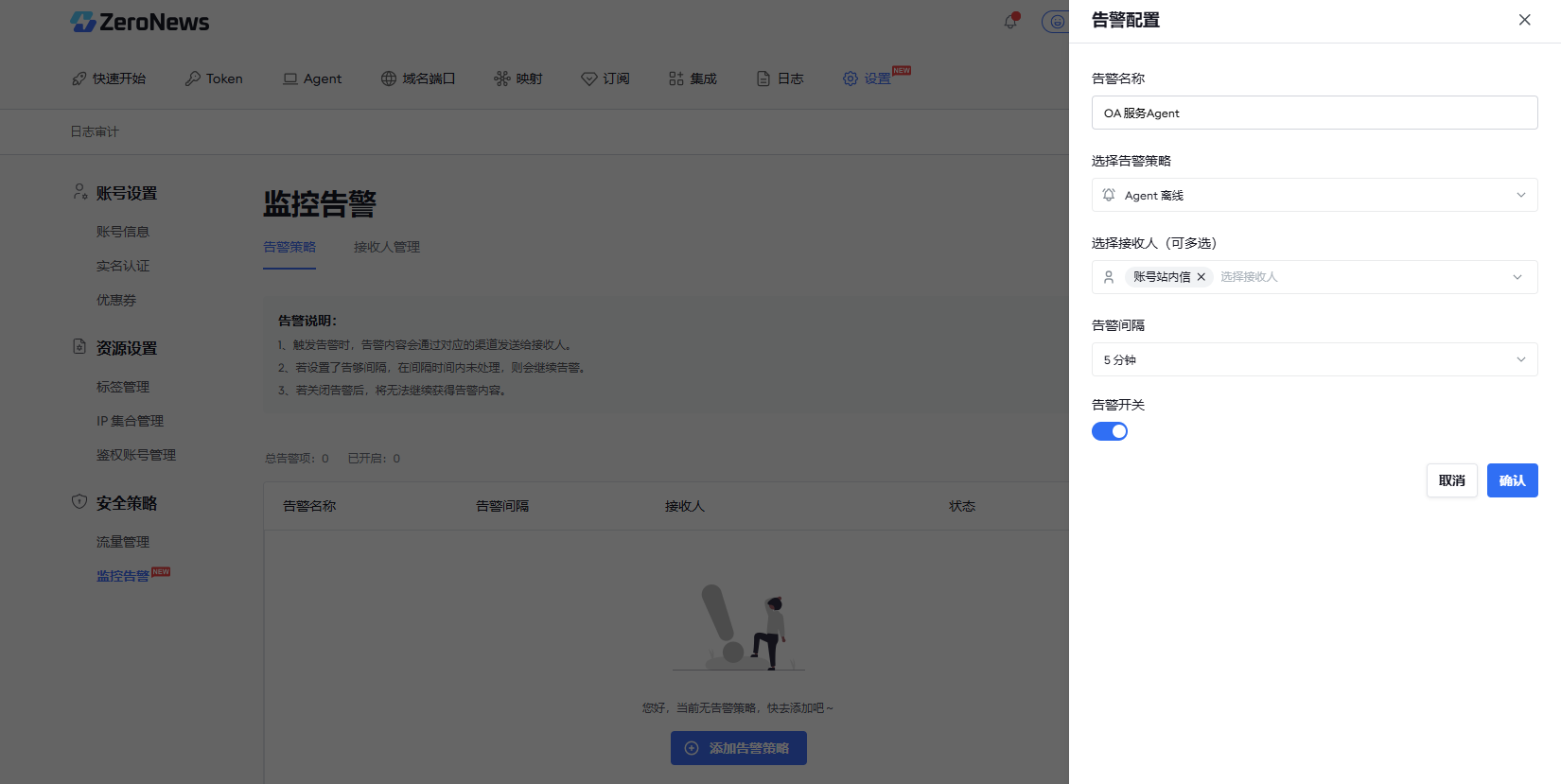Viewport: 1561px width, 784px height.
Task: Open the 集成 navigation item
Action: point(693,78)
